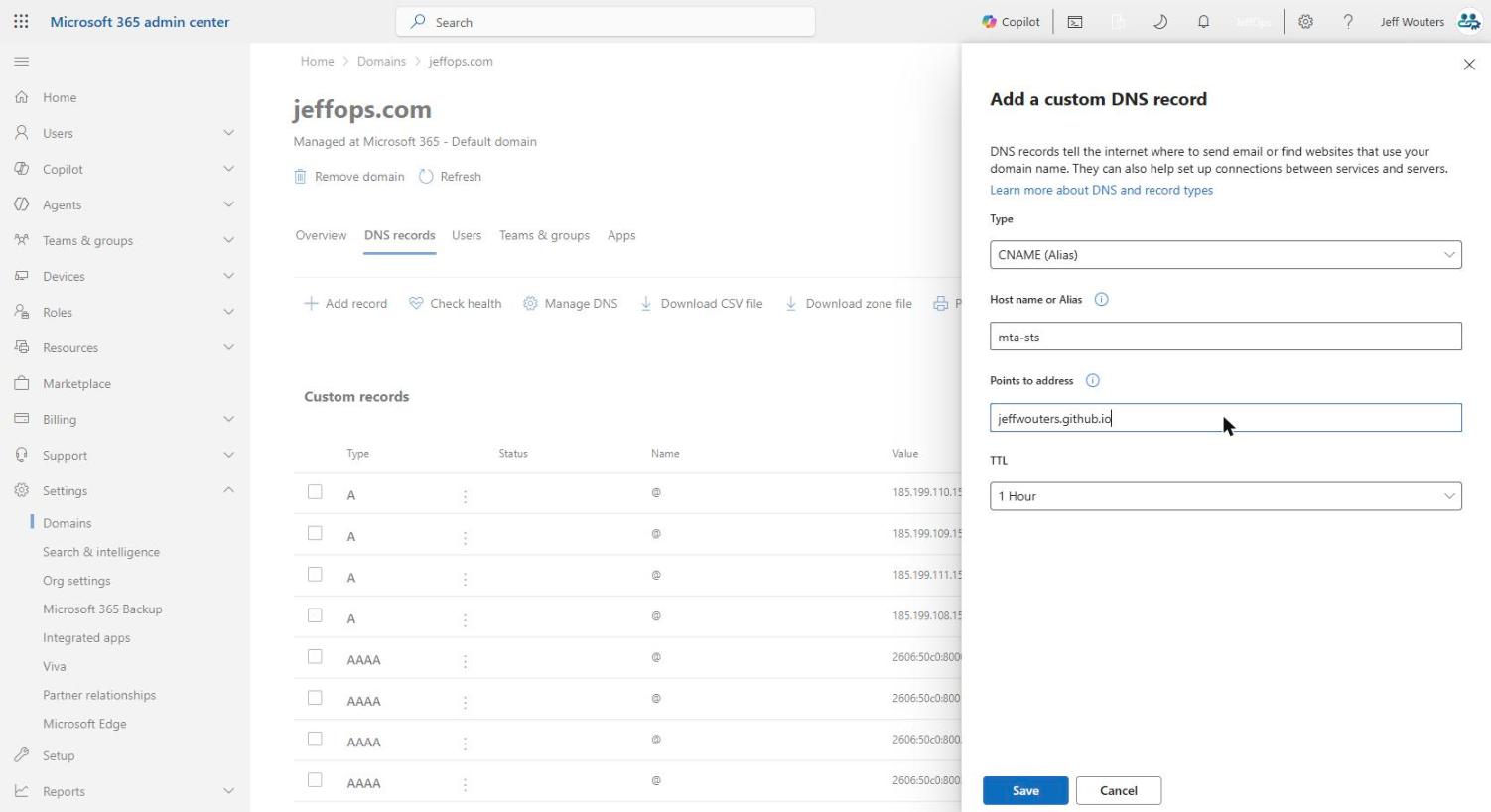The width and height of the screenshot is (1491, 812).
Task: Collapse Settings section chevron in sidebar
Action: click(228, 490)
